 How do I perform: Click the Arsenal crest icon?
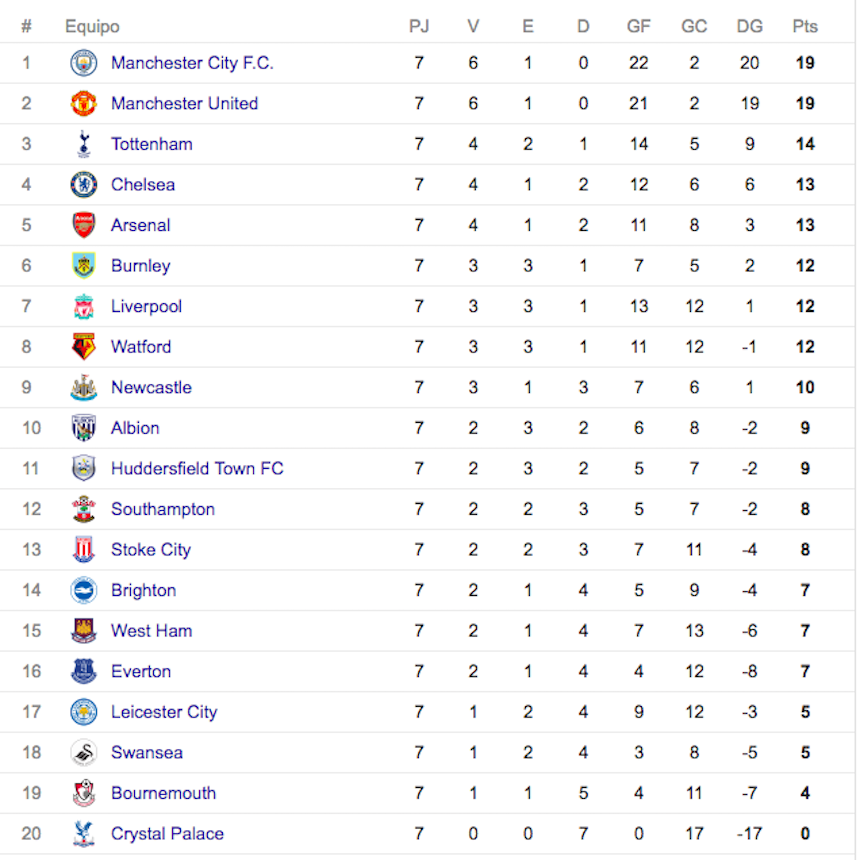pos(84,225)
